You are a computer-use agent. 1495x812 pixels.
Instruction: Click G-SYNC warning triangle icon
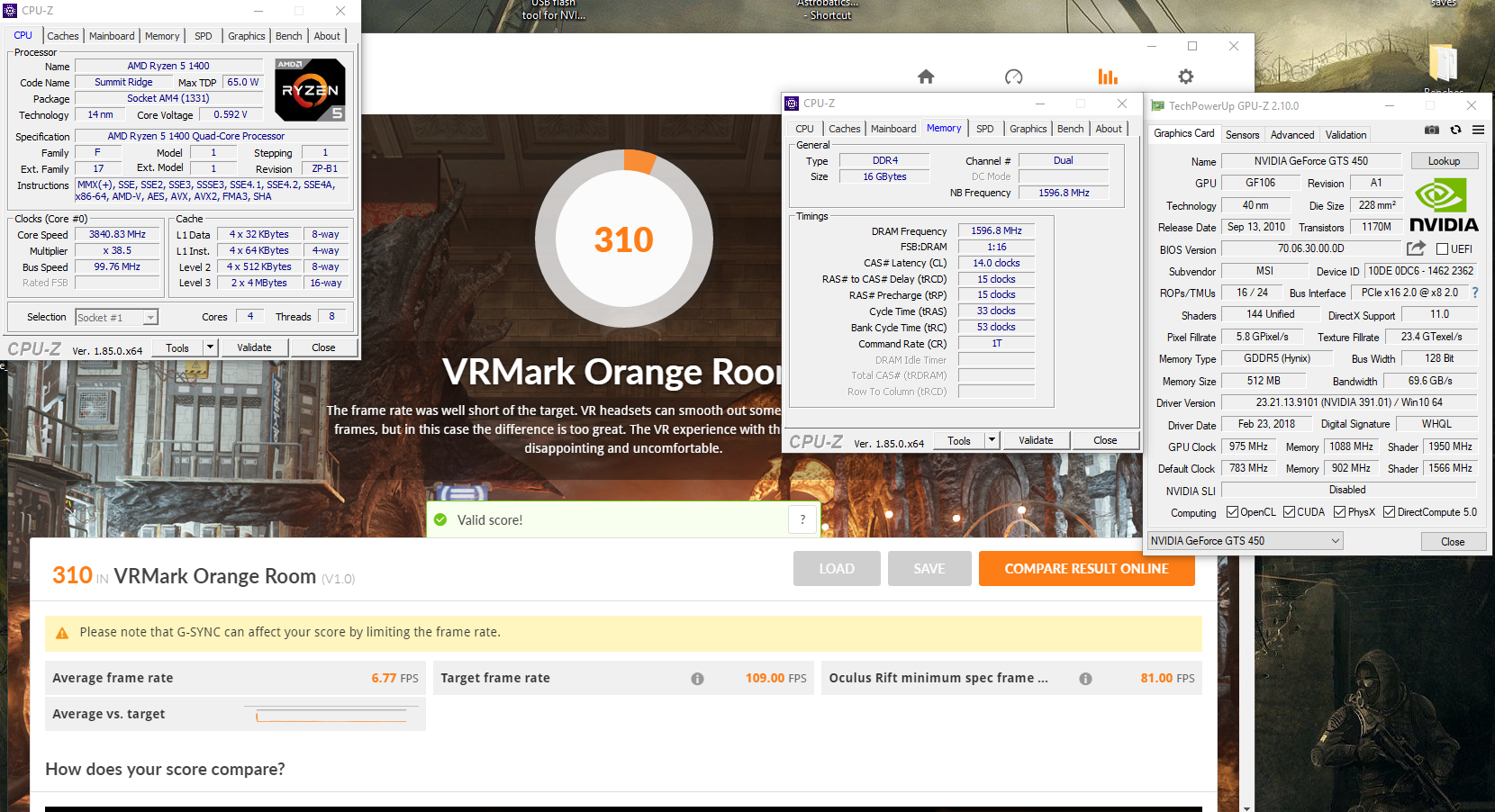tap(62, 633)
